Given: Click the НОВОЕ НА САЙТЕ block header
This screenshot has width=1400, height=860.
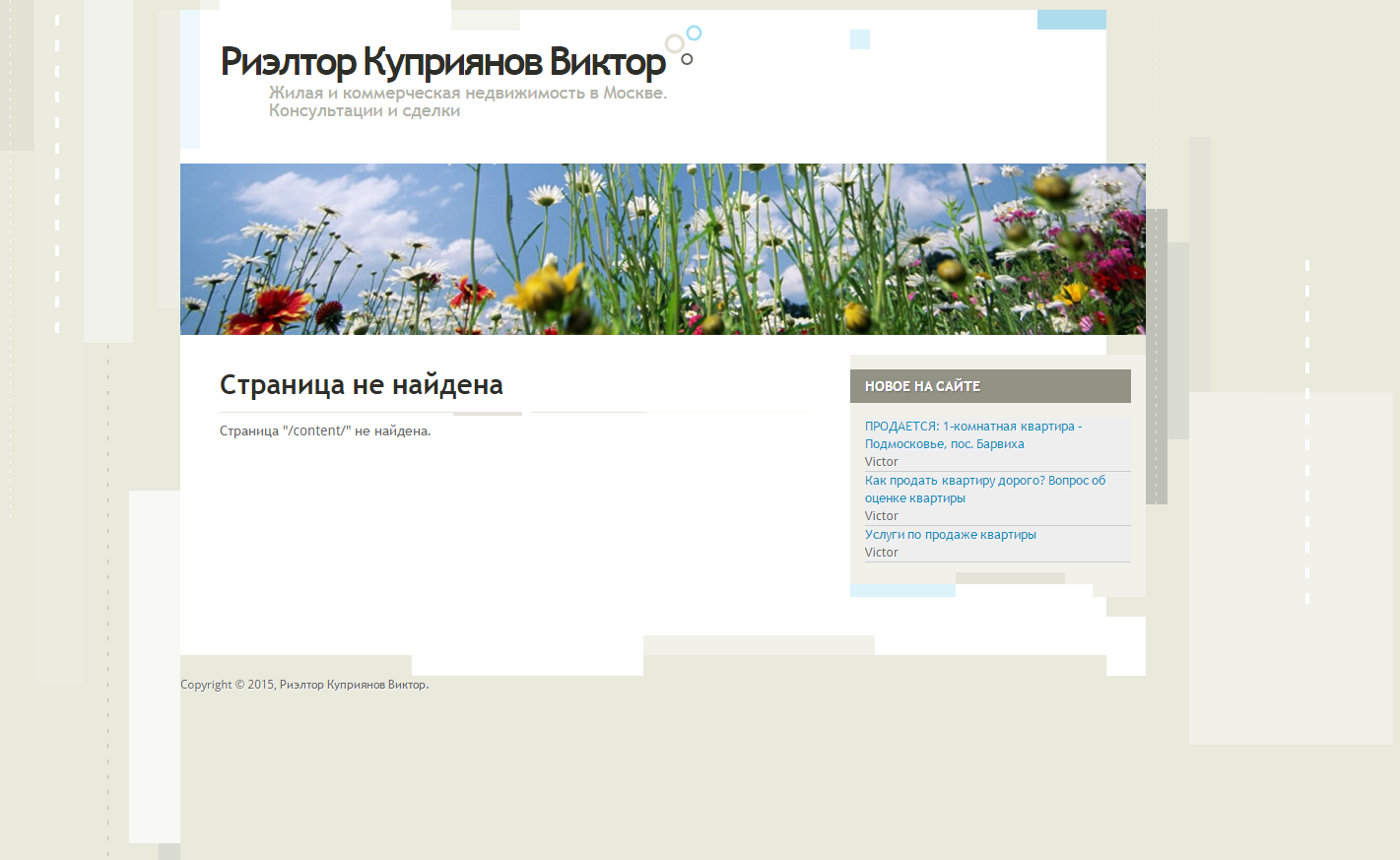Looking at the screenshot, I should [990, 386].
